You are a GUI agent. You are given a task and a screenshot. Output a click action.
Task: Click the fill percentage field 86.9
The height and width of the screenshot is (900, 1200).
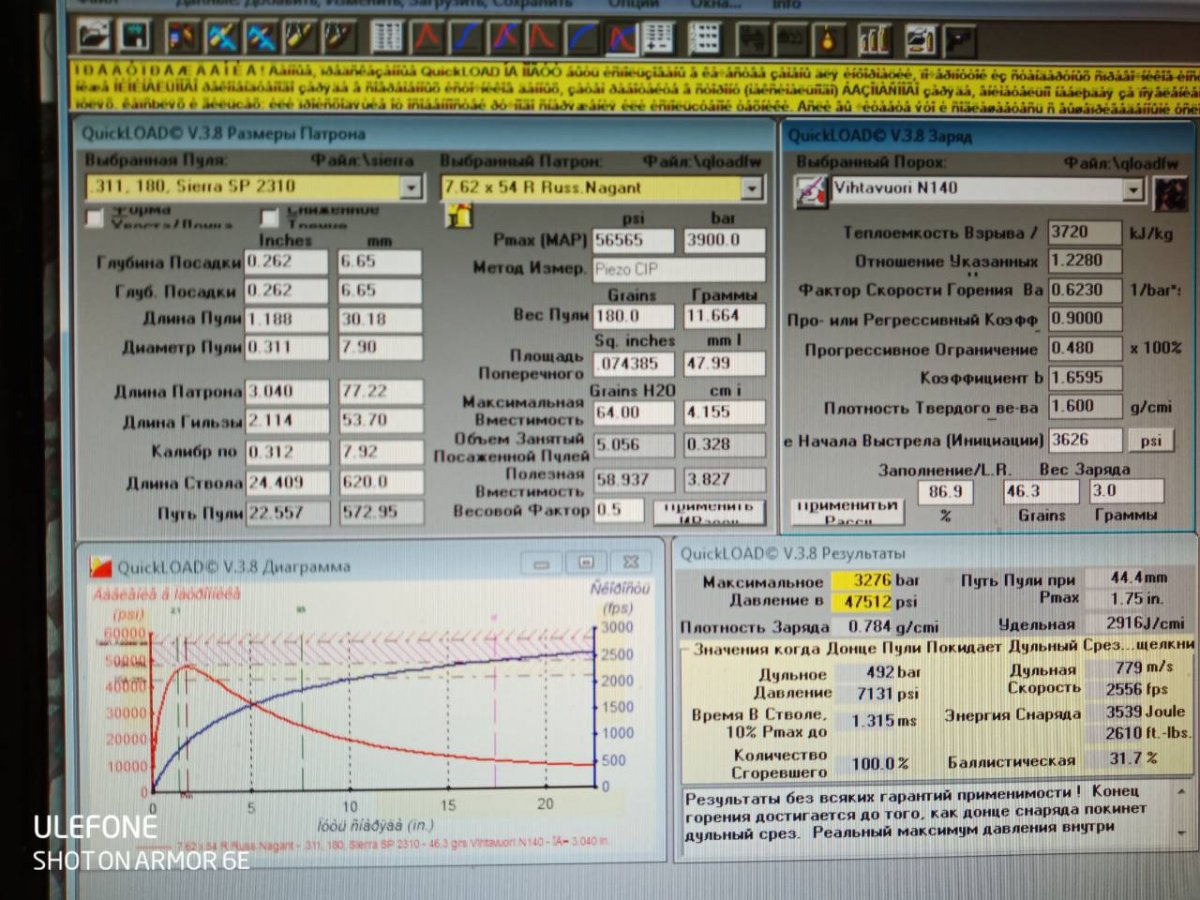pos(945,493)
